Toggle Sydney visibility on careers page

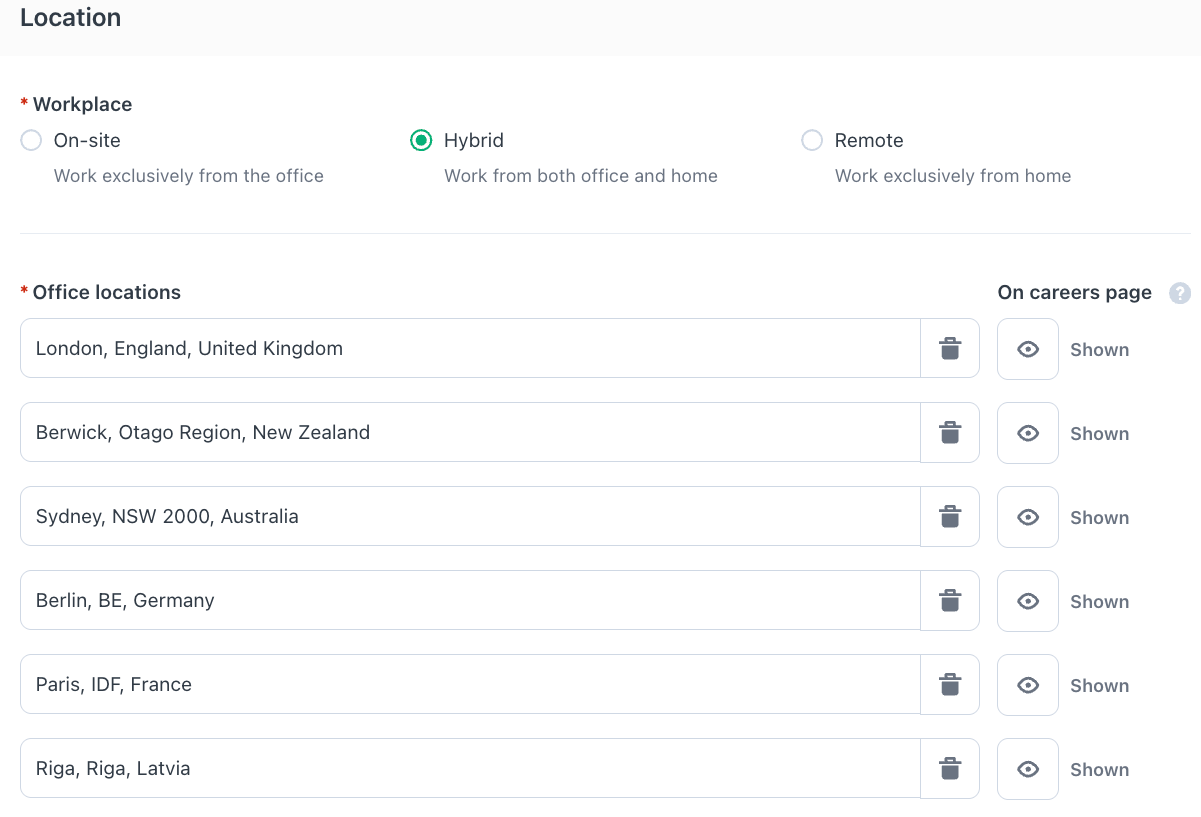[1027, 516]
